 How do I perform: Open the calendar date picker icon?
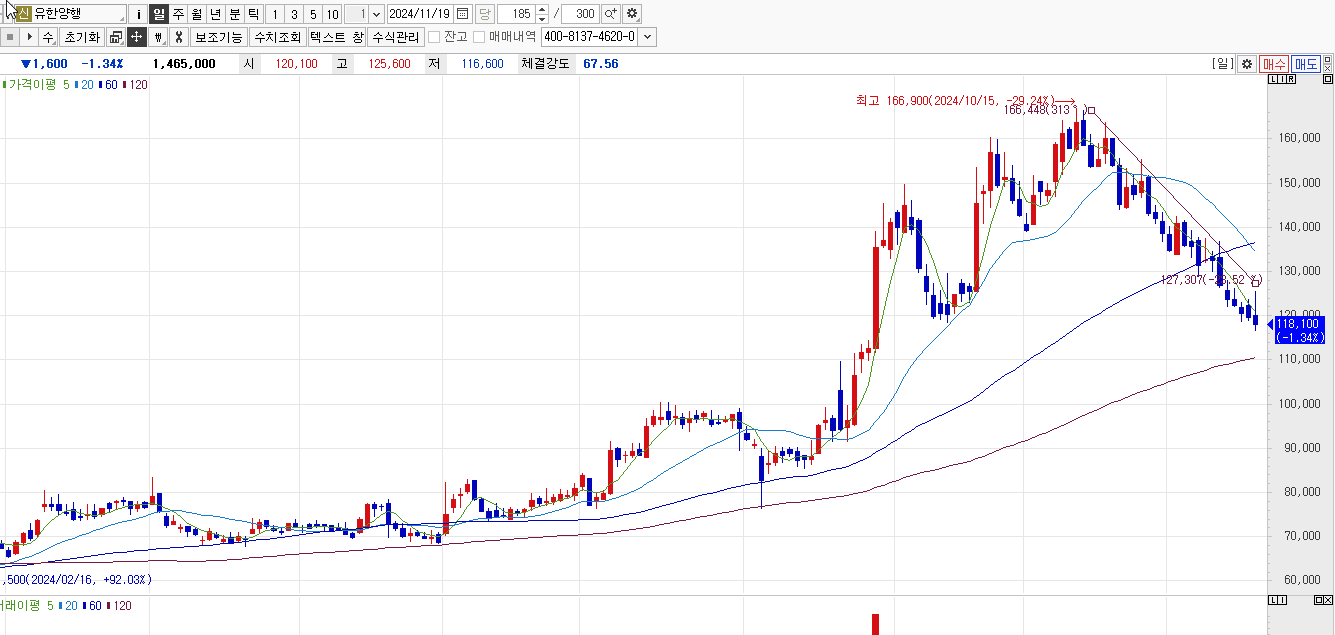(x=462, y=14)
